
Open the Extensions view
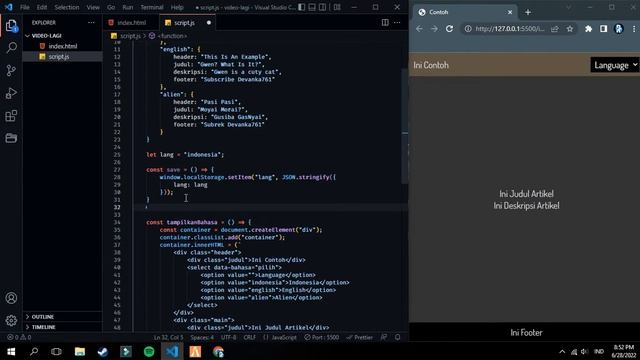coord(11,116)
